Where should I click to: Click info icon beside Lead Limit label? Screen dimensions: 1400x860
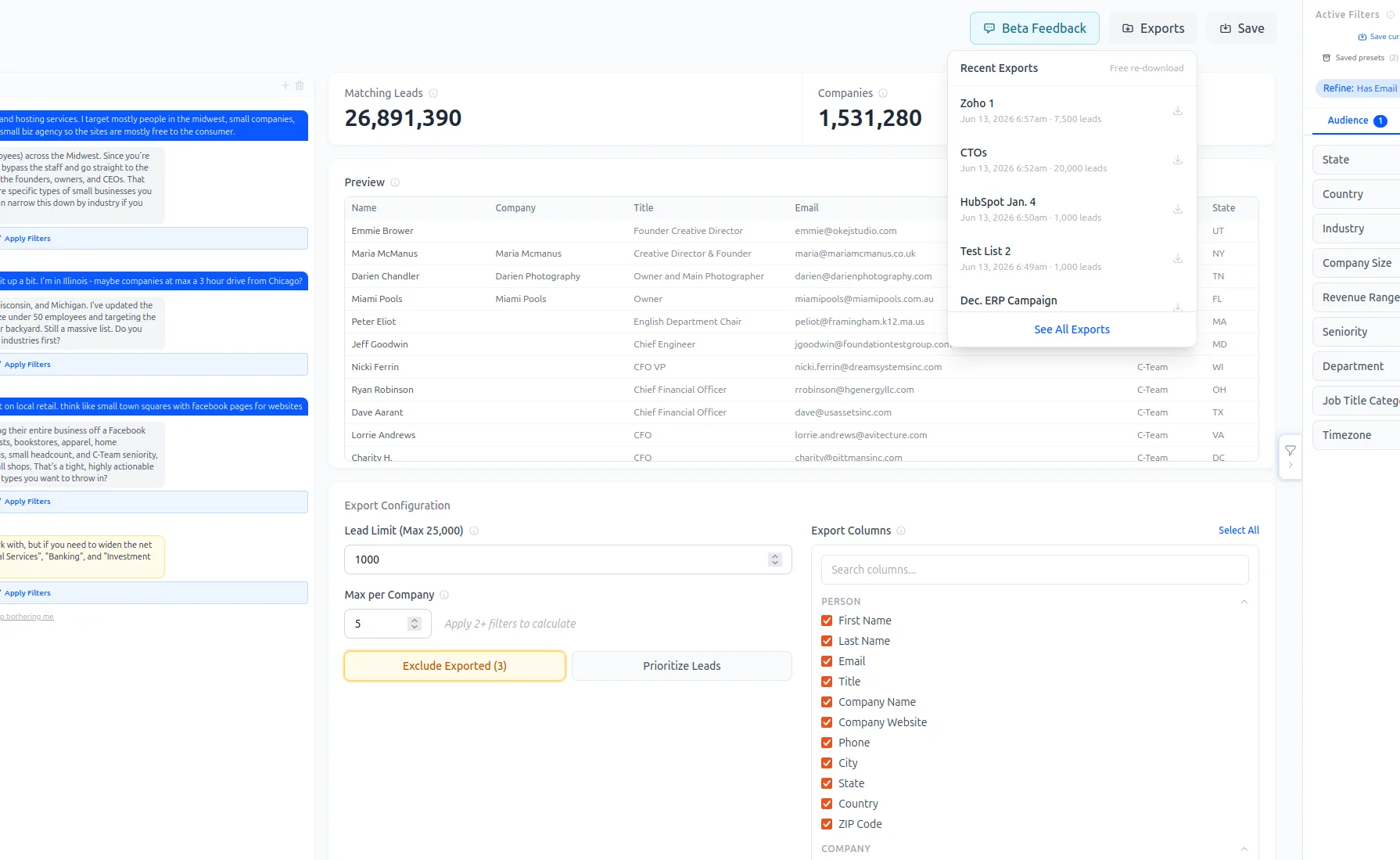[474, 531]
